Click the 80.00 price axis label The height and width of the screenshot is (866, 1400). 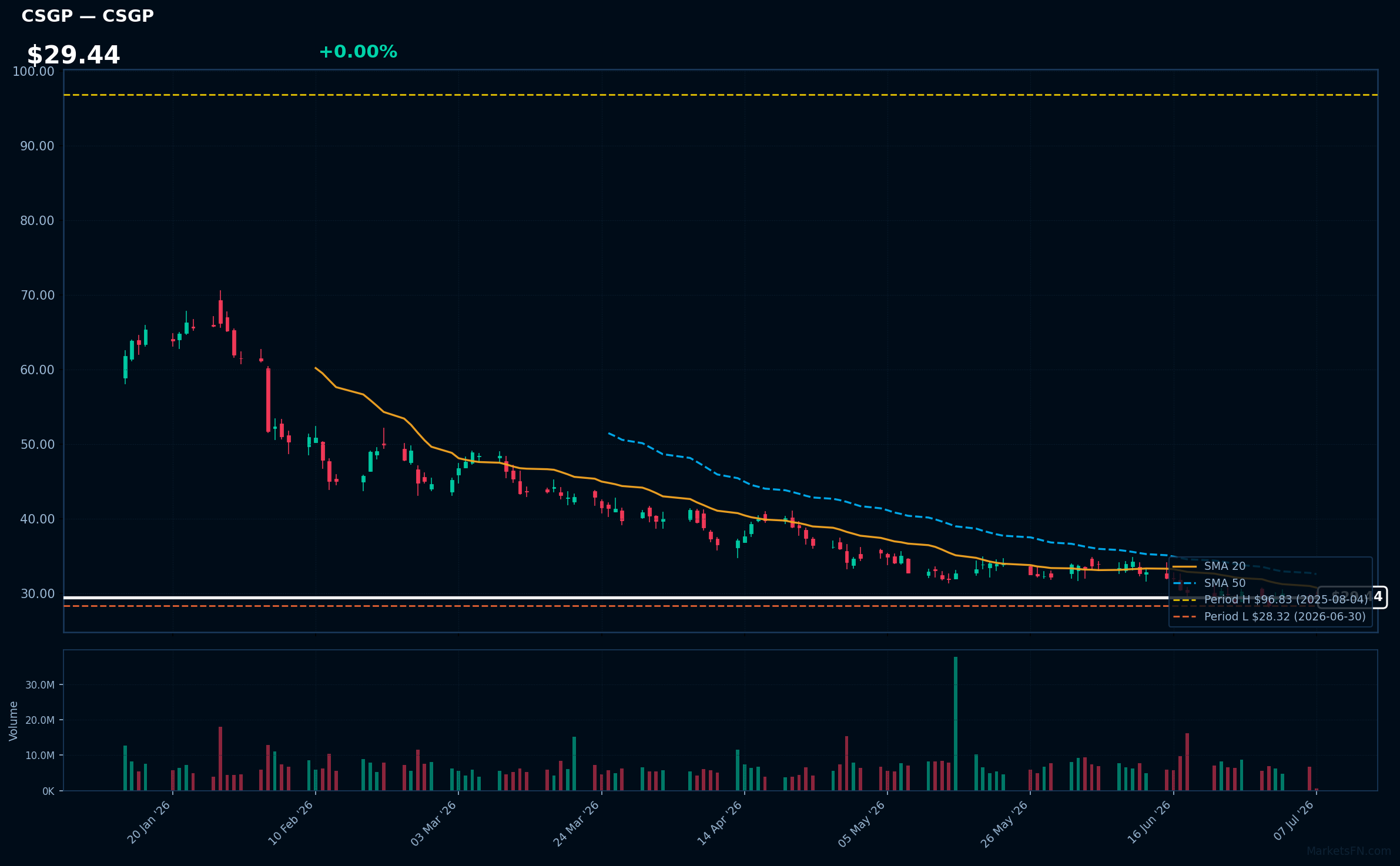(37, 221)
